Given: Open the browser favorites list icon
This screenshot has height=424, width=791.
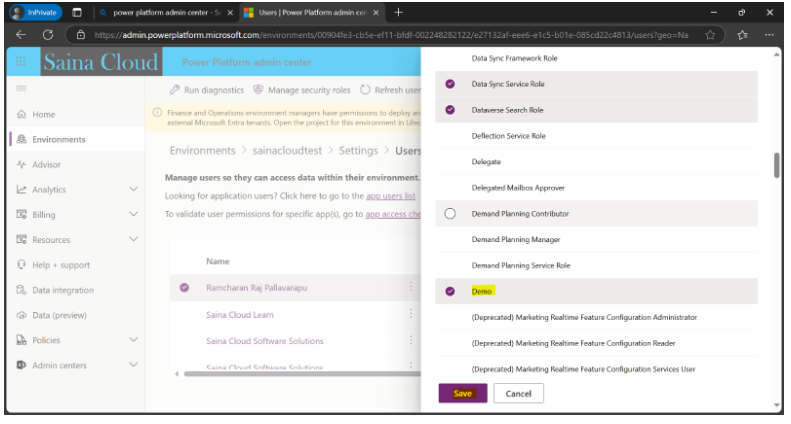Looking at the screenshot, I should (742, 35).
